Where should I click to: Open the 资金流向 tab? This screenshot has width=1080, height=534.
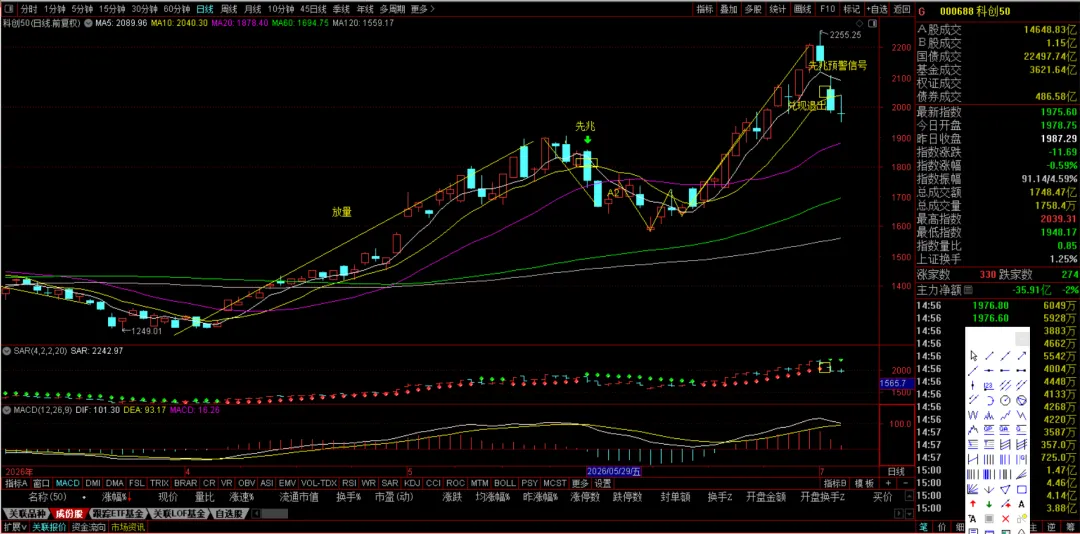[89, 527]
